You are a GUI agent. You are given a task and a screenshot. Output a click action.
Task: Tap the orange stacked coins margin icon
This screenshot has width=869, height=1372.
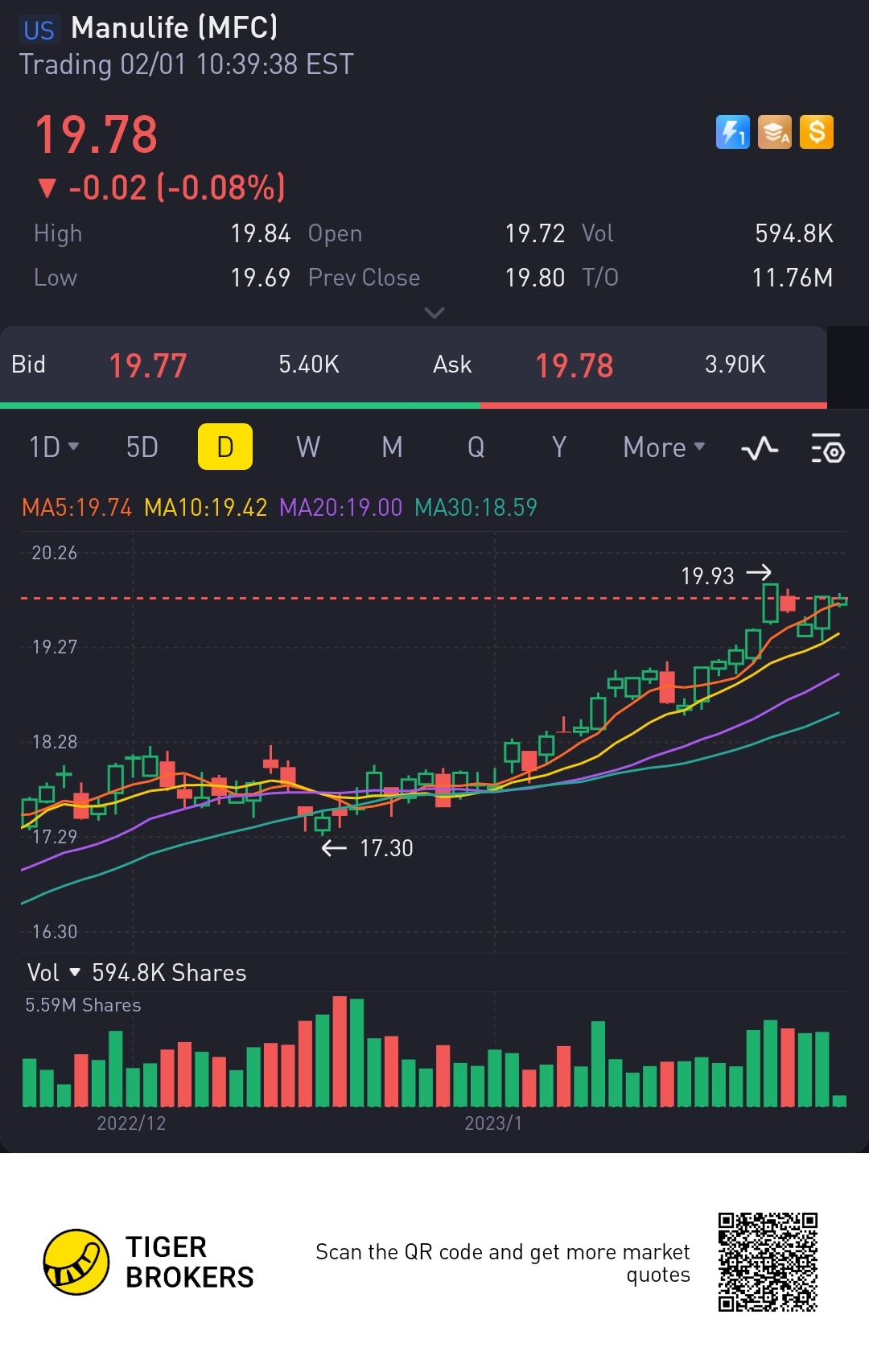point(774,132)
